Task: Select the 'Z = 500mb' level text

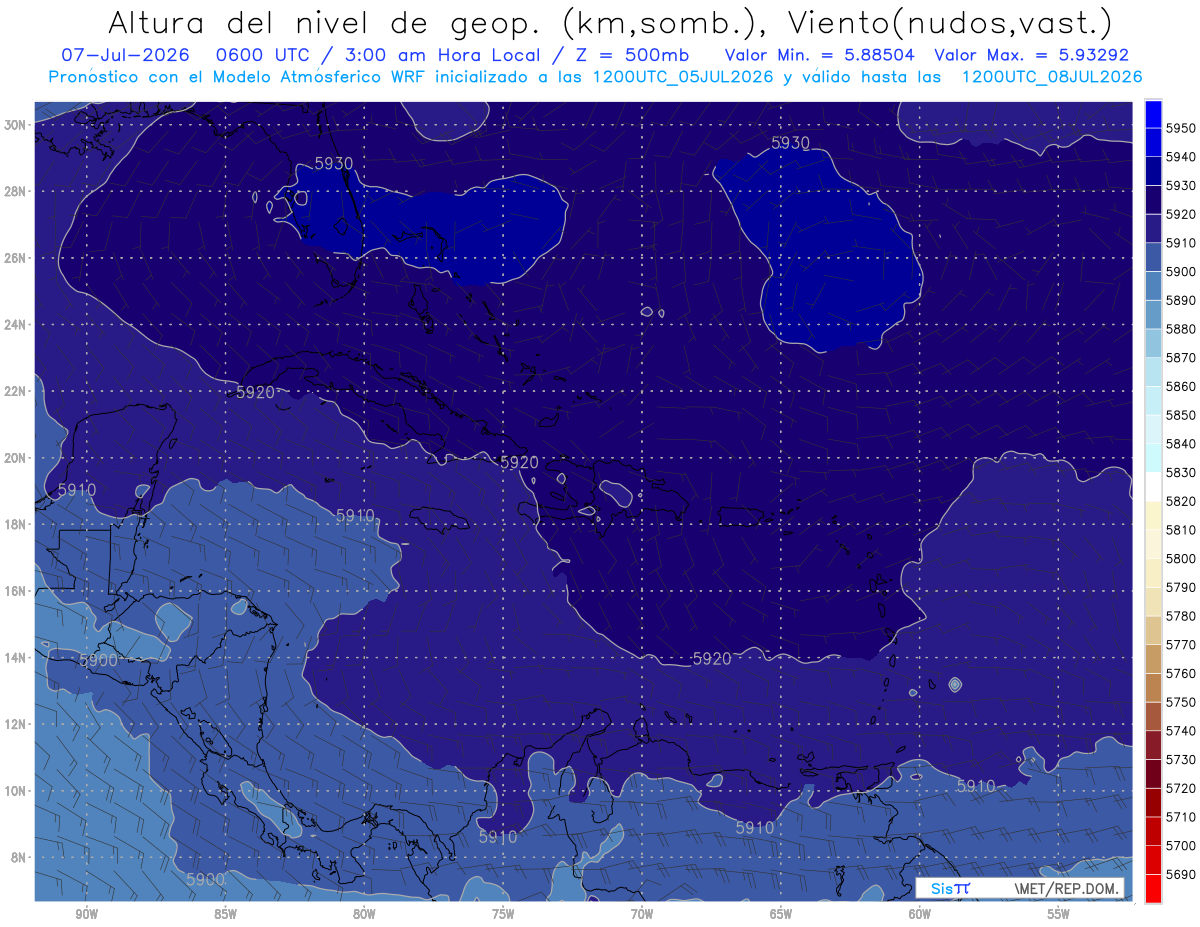Action: (x=631, y=55)
